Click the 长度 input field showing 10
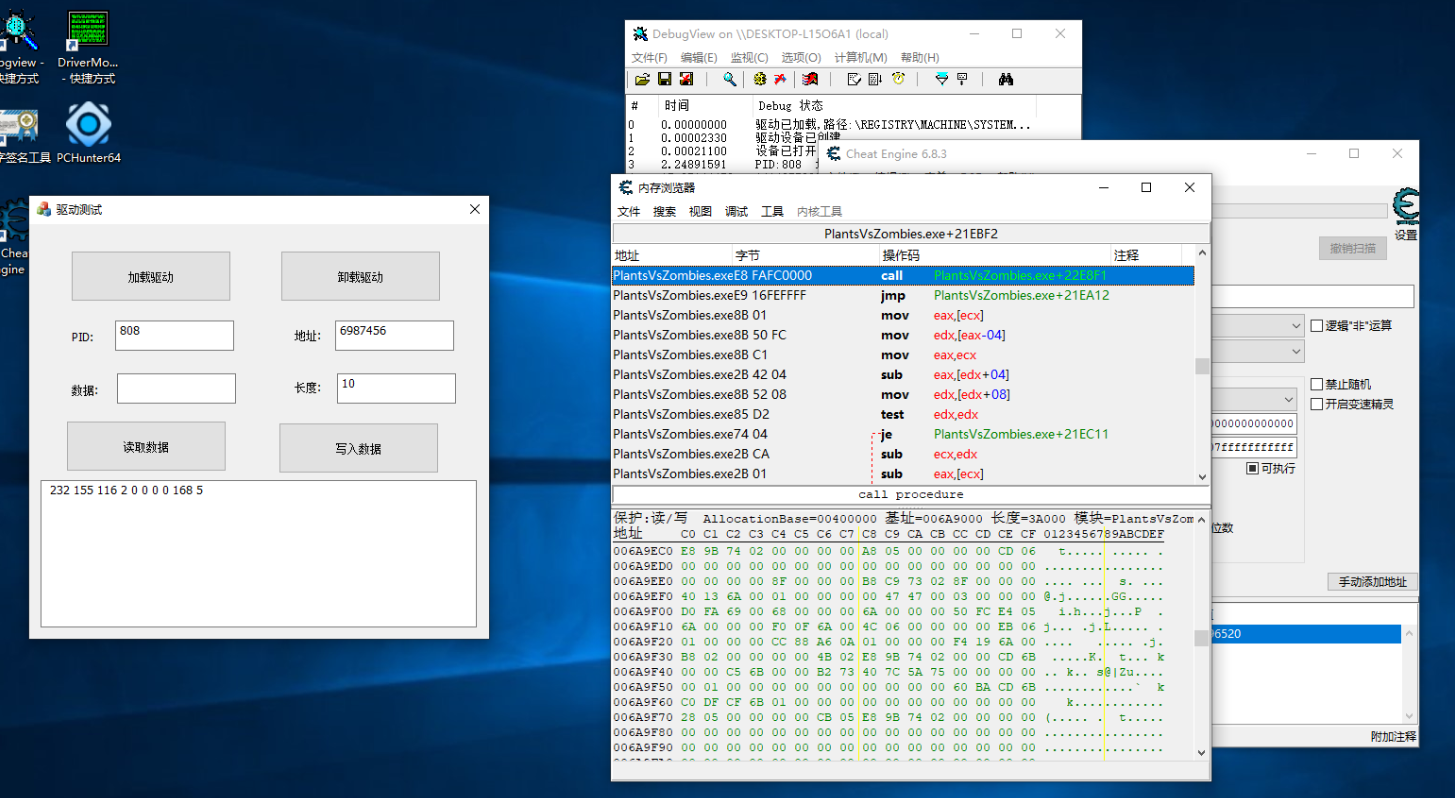1455x798 pixels. click(x=396, y=388)
